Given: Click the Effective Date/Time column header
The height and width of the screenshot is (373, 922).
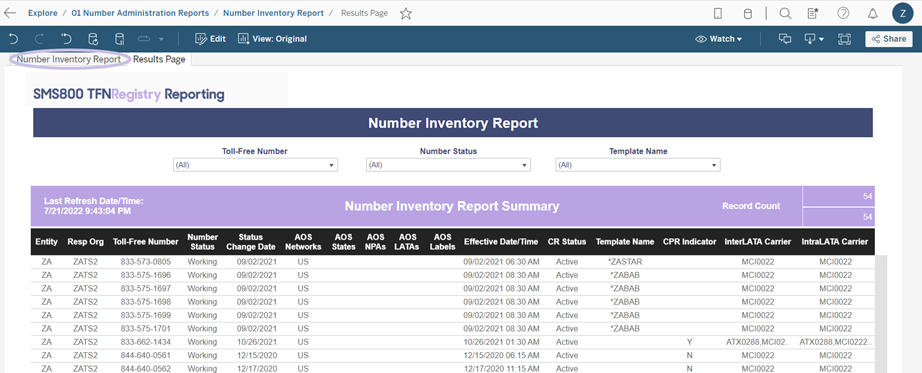Looking at the screenshot, I should click(x=501, y=242).
